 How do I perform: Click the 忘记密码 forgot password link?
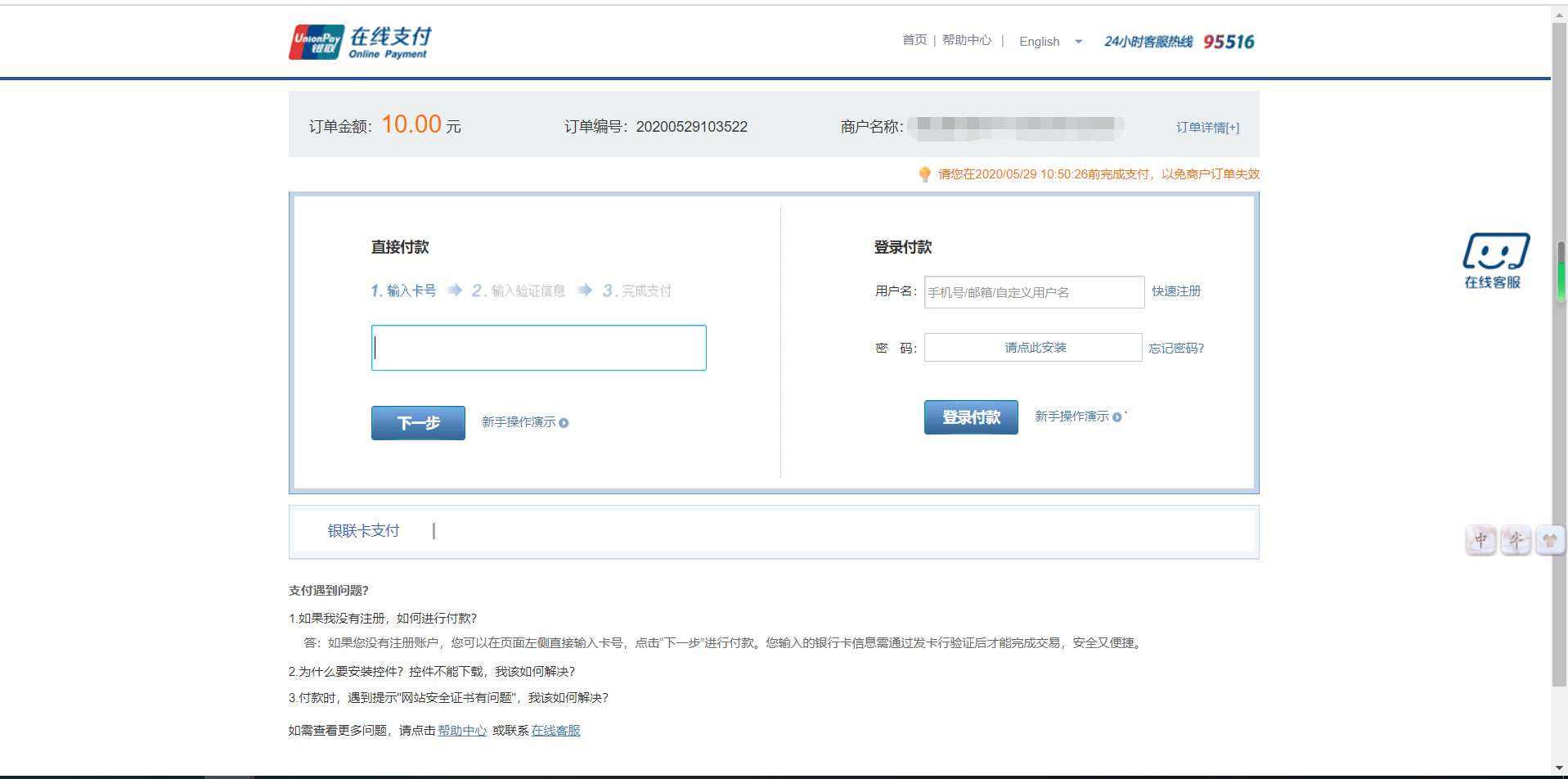1175,347
